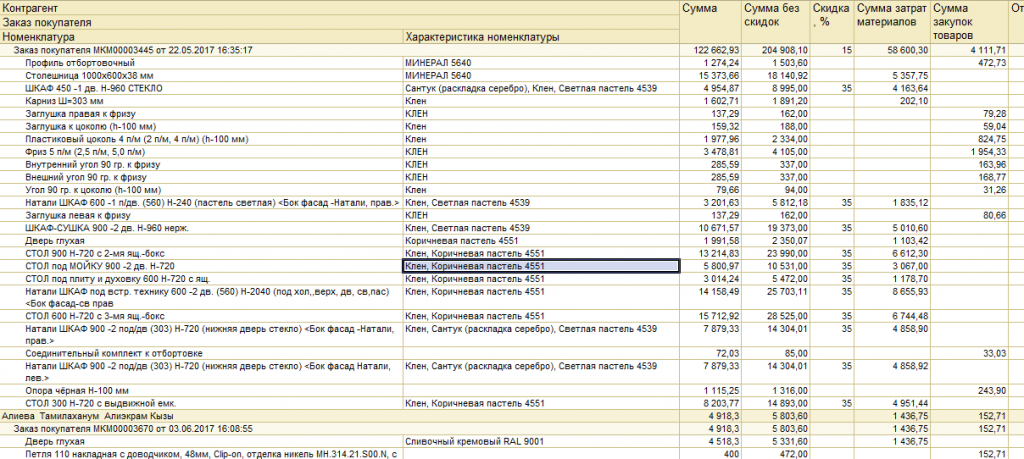Screen dimensions: 1024x459
Task: Click the 'Пластиковый цоколь 4 п/м' item
Action: coord(137,139)
